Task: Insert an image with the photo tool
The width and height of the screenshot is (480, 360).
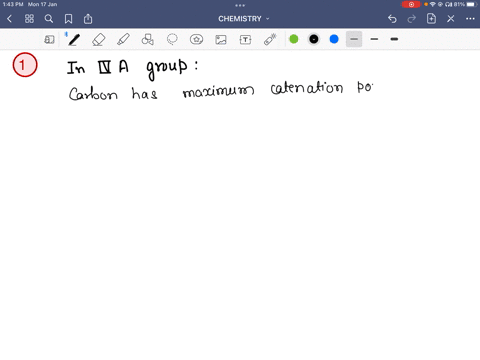Action: 221,40
